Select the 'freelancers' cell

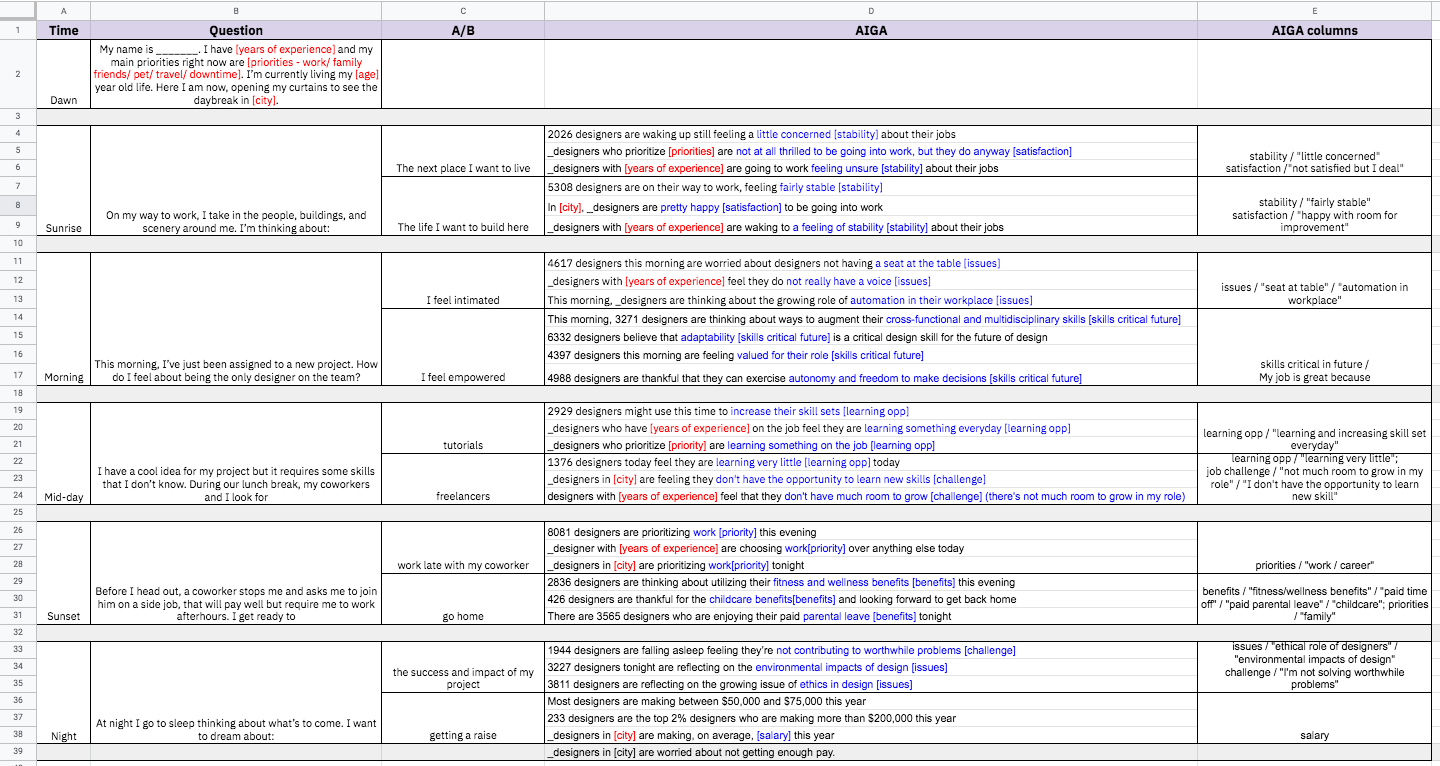coord(463,480)
